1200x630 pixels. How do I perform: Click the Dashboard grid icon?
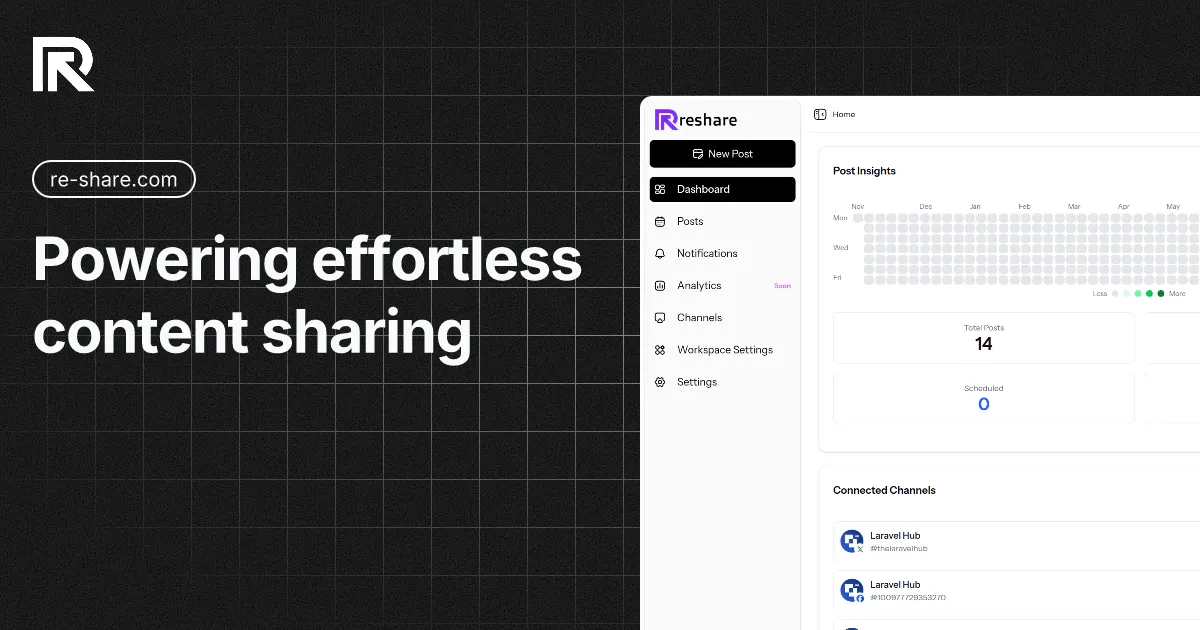tap(660, 189)
